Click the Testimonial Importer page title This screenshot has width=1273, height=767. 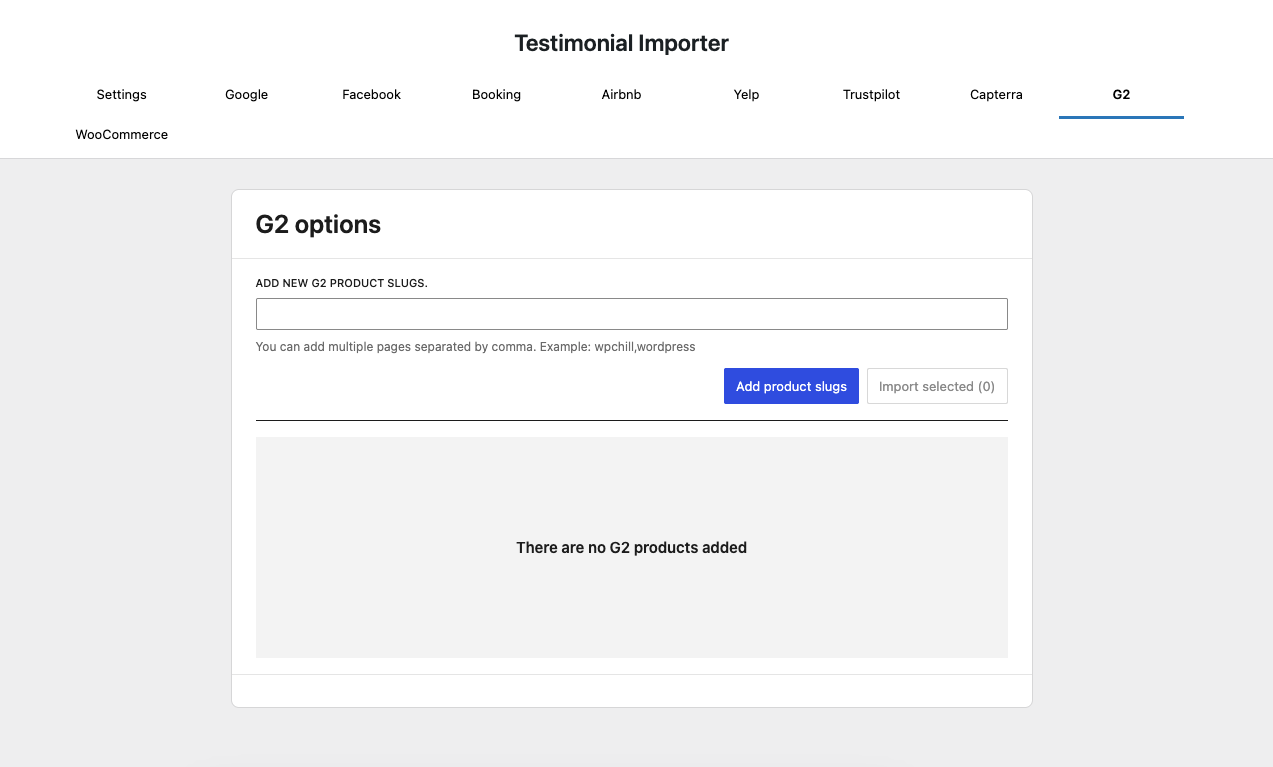[x=622, y=43]
